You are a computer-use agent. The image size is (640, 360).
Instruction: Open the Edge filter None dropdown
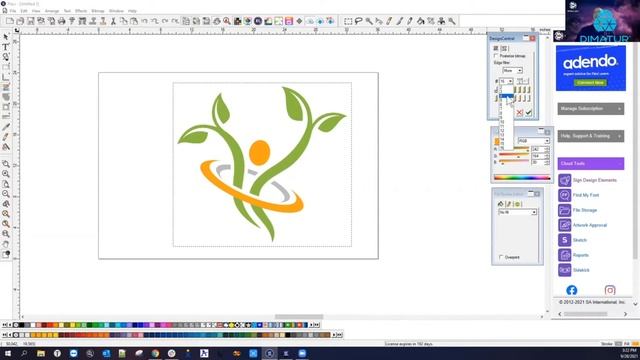click(x=512, y=71)
